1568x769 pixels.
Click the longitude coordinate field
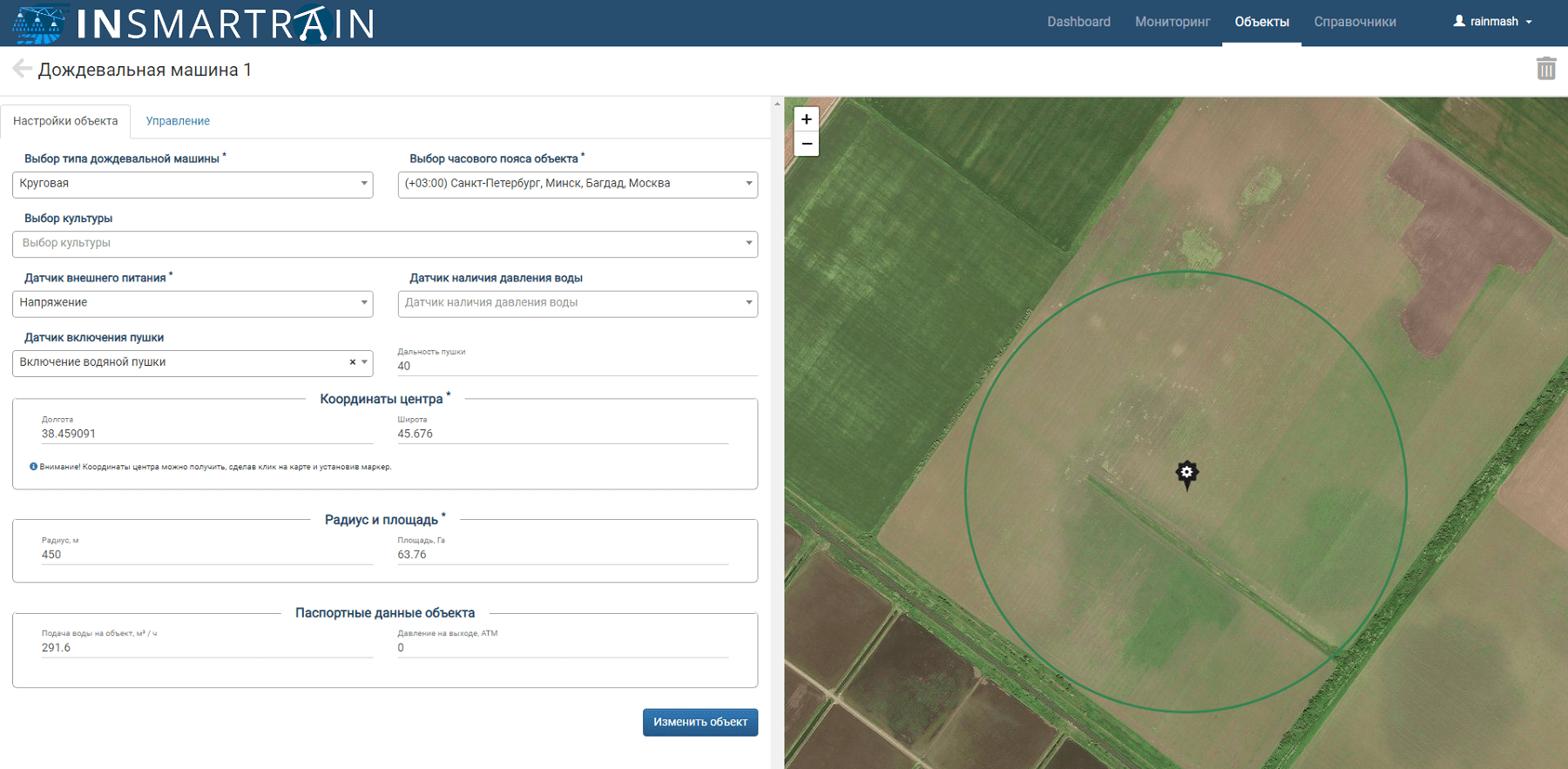(x=206, y=434)
